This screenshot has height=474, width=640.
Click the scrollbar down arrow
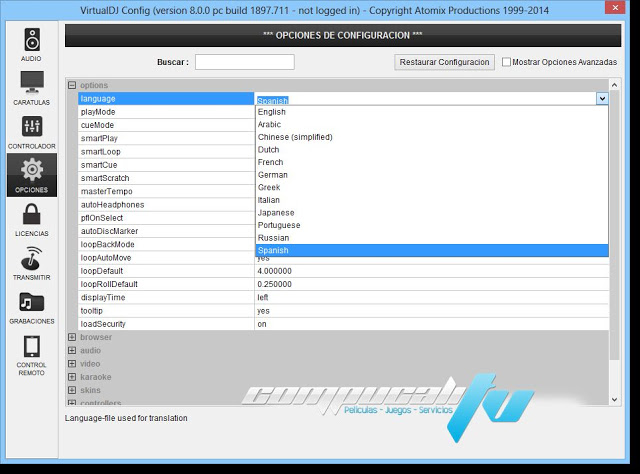[614, 400]
